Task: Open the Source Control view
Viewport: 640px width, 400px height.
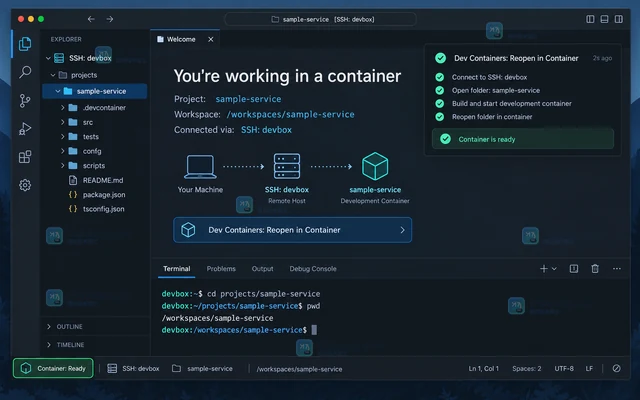Action: 25,100
